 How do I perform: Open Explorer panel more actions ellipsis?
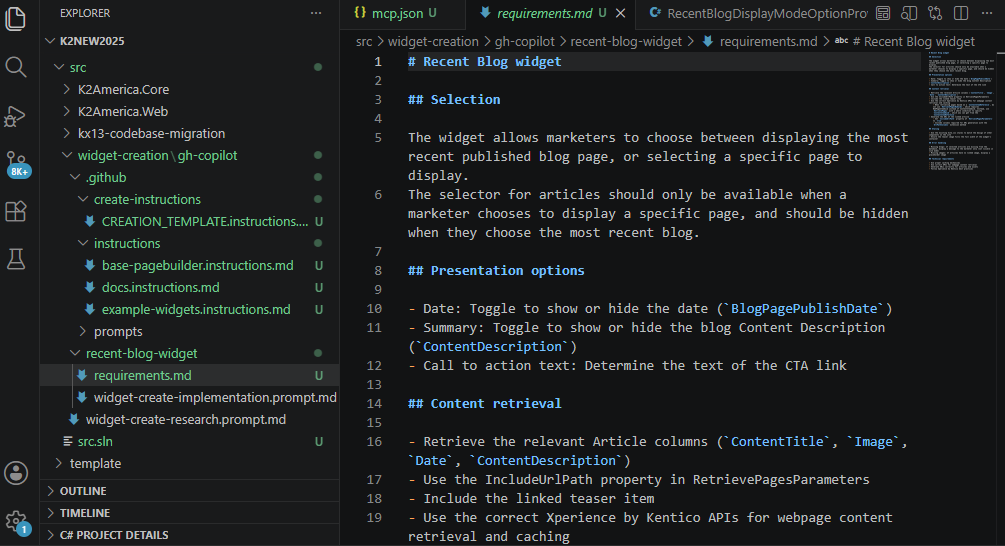pos(316,13)
